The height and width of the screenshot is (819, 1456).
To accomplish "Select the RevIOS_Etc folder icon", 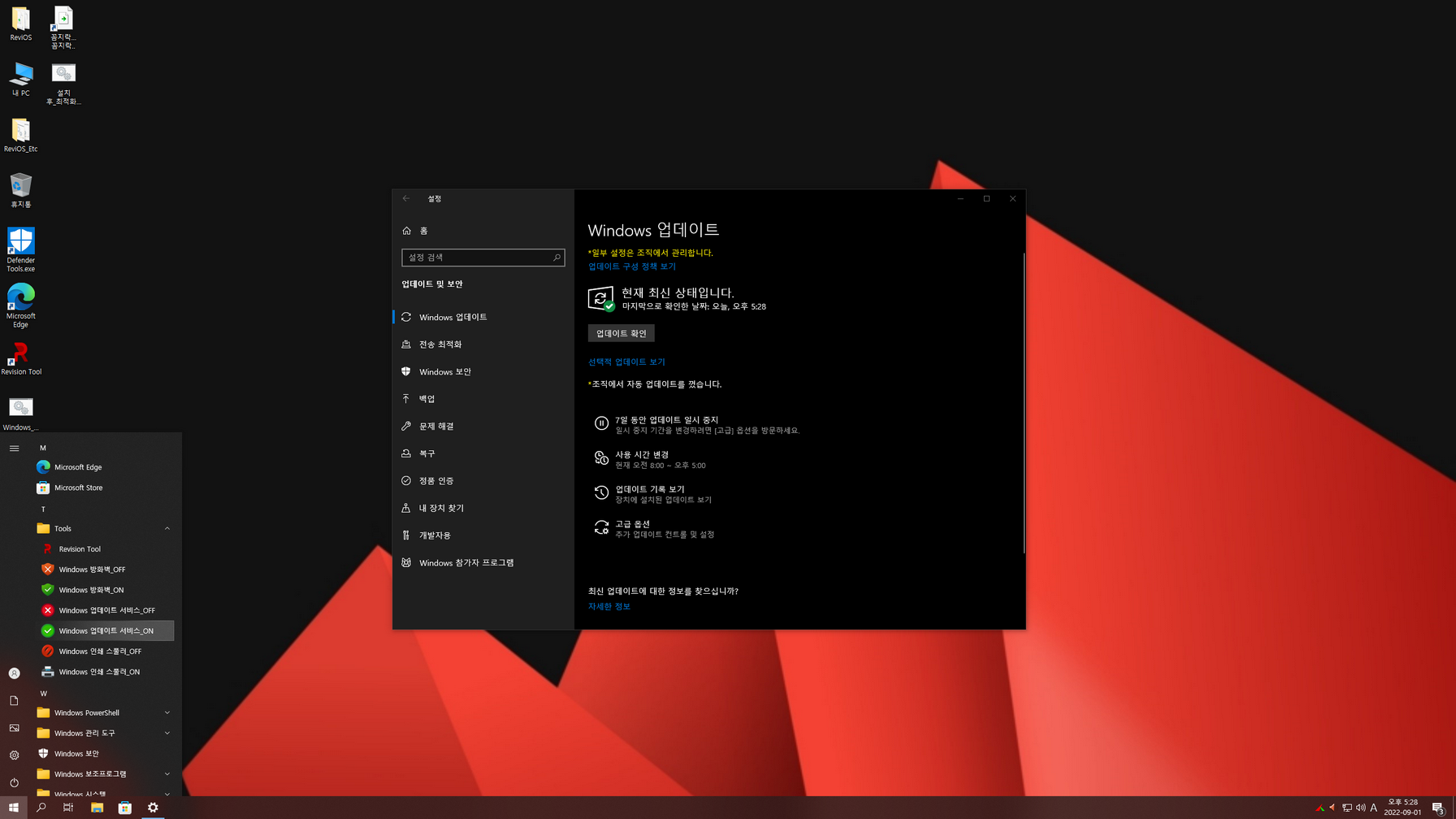I will click(21, 135).
